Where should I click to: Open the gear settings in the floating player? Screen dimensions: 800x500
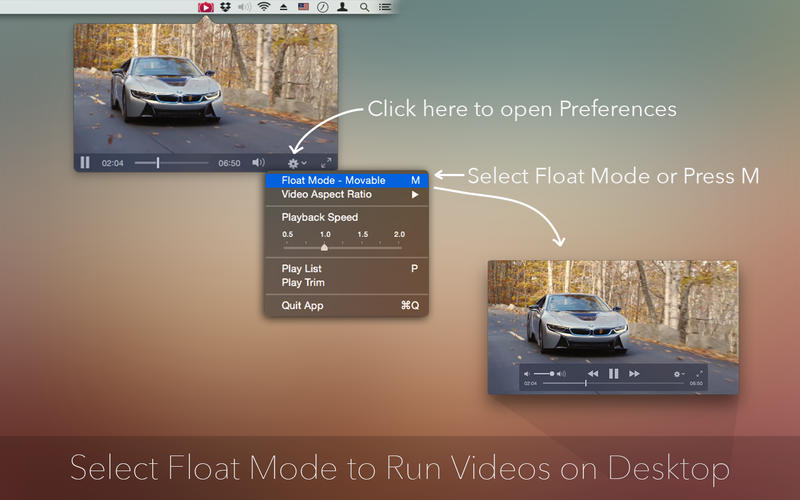(x=677, y=374)
